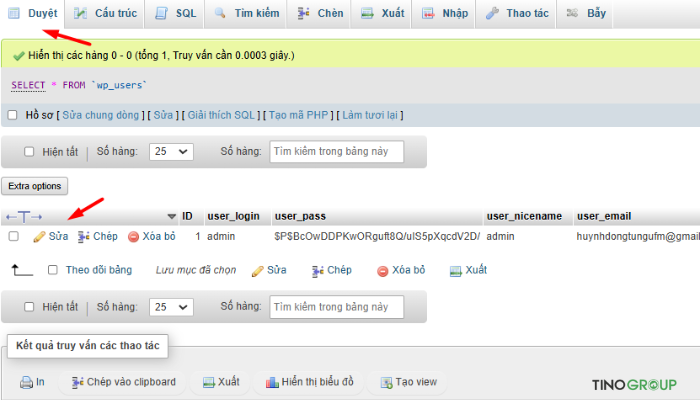
Task: Open the Thao tác operations tab
Action: (517, 13)
